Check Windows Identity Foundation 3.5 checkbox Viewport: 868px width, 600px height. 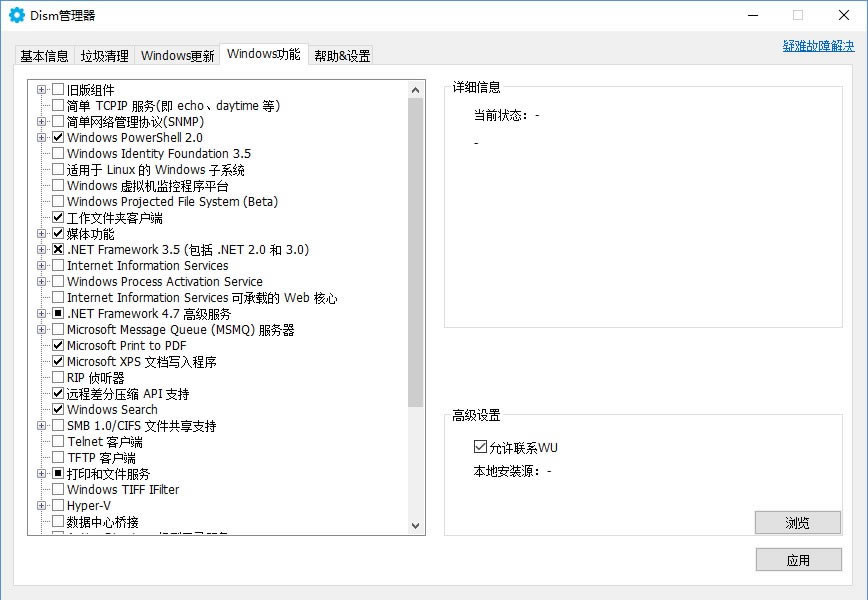tap(58, 153)
